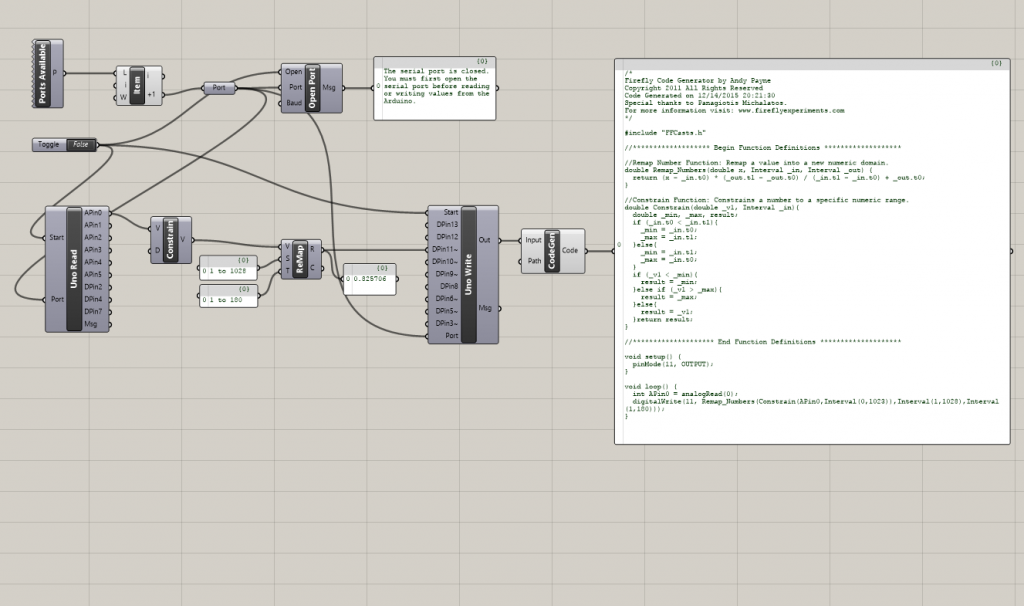The image size is (1024, 606).
Task: Click the APin0 output on Uno Read
Action: tap(95, 213)
